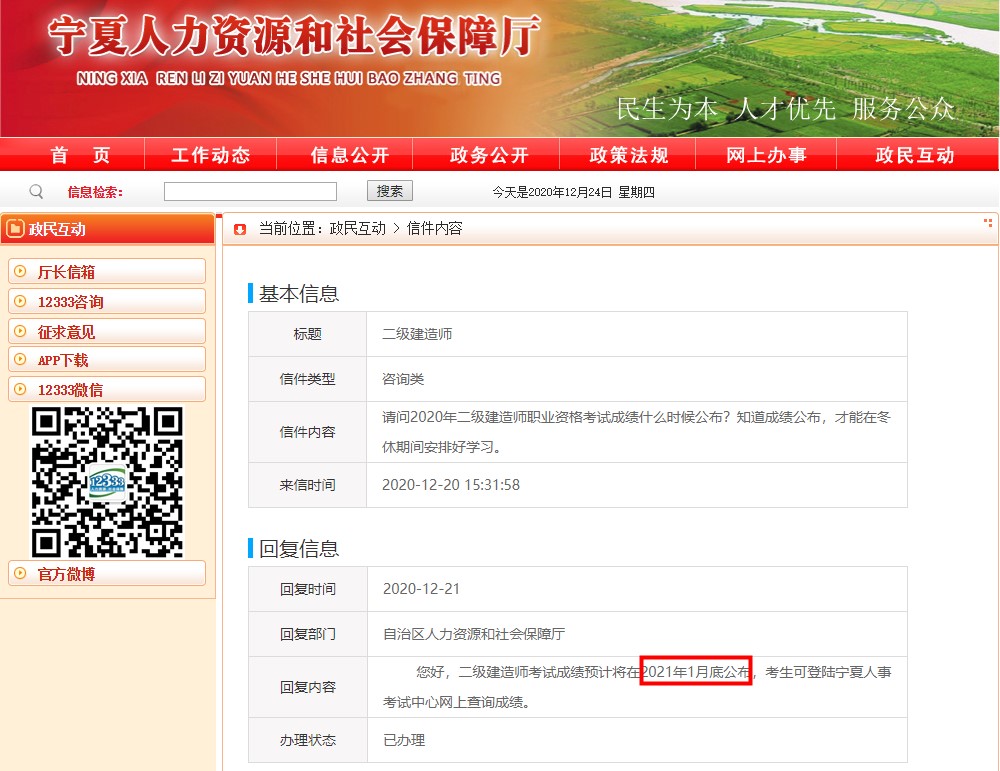Click the bullet icon beside 征求意见
This screenshot has width=1000, height=771.
[20, 331]
